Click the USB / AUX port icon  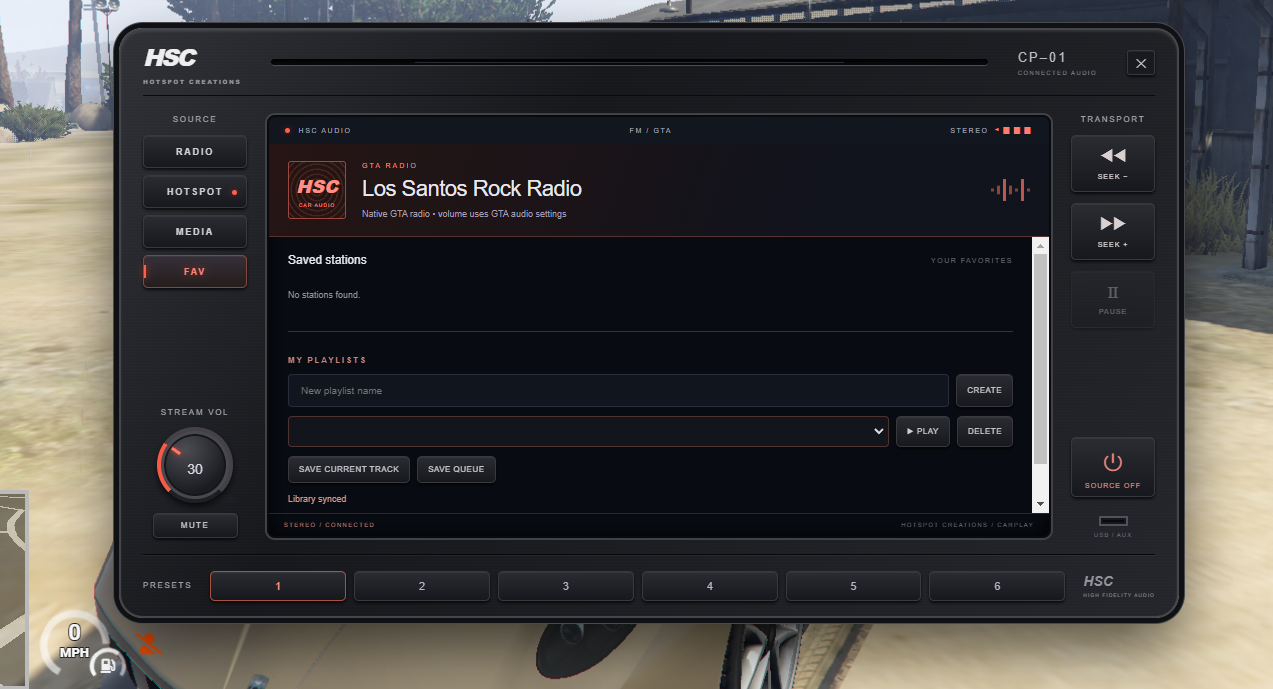pos(1113,521)
